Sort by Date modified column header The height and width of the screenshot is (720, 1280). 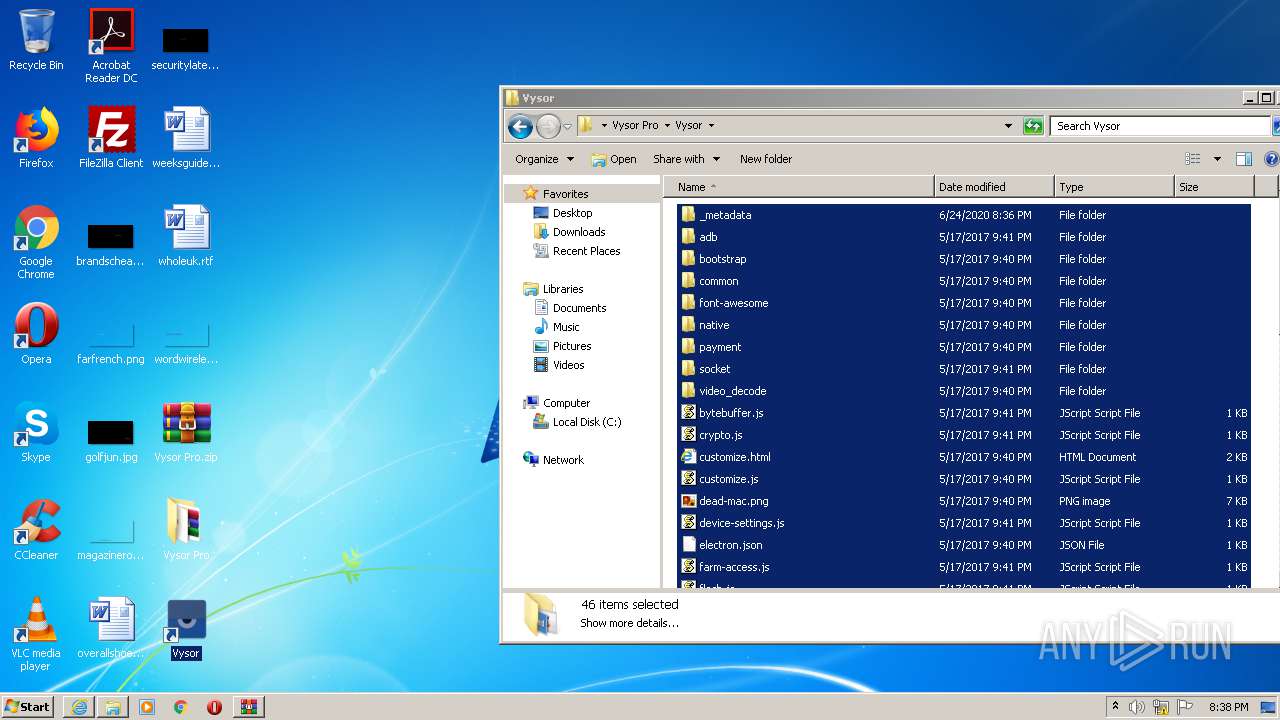pyautogui.click(x=994, y=187)
